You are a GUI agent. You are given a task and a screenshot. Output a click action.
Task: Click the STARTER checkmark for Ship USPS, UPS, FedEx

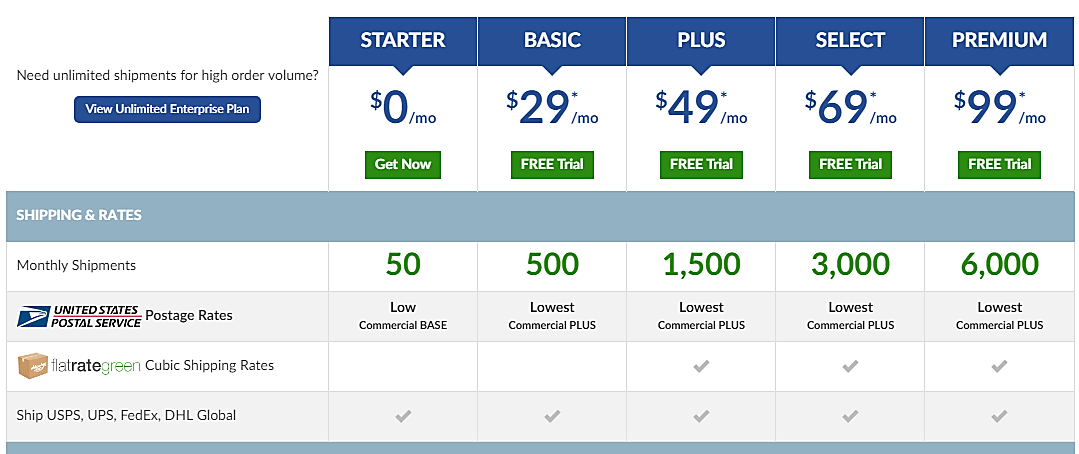click(403, 416)
